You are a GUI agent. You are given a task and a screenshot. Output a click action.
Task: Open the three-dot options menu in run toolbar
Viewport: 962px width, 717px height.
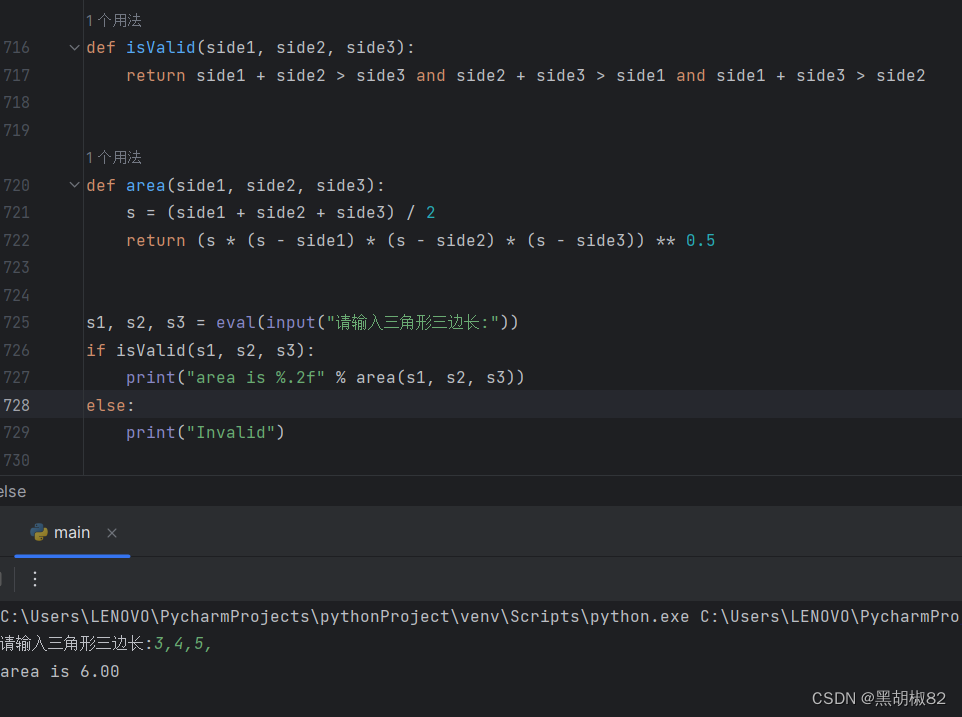pos(35,579)
